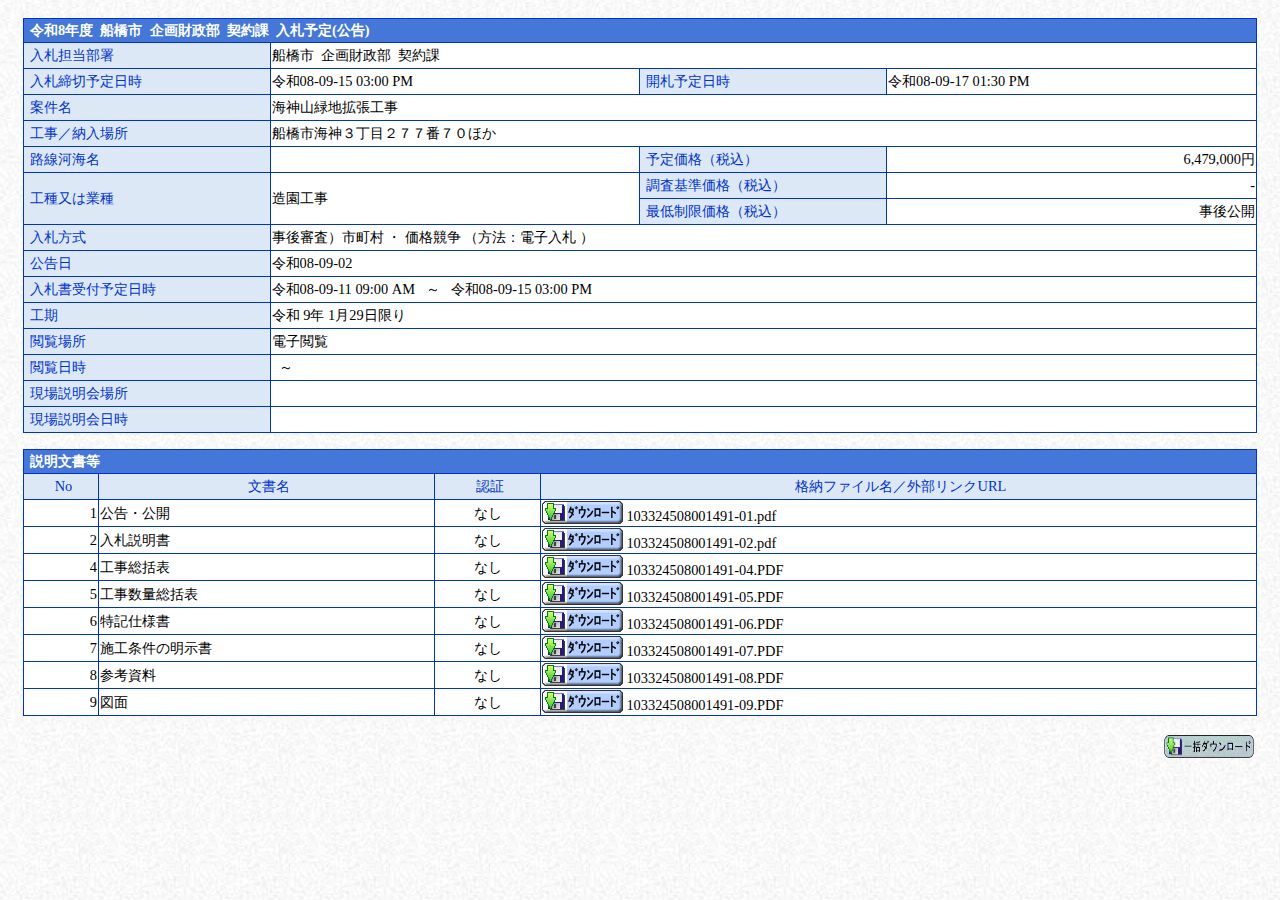Click the opening date 令和08-09-17 01:30 PM
This screenshot has width=1280, height=900.
click(958, 81)
